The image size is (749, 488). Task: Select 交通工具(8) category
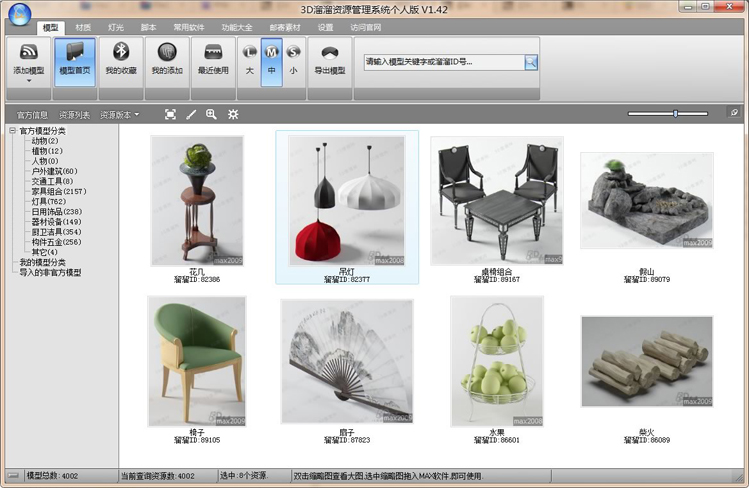[52, 181]
